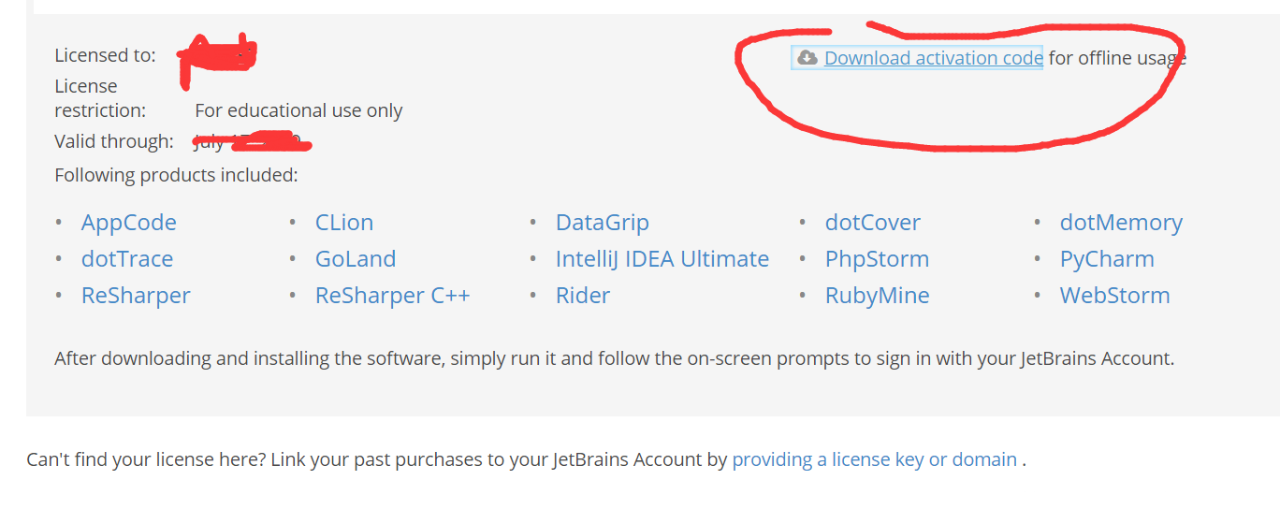The width and height of the screenshot is (1280, 519).
Task: Click the WebStorm product link
Action: tap(1115, 295)
